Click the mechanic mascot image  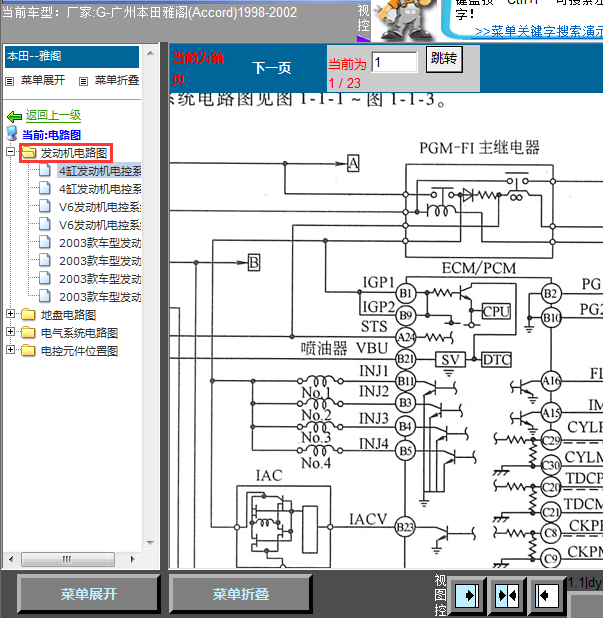click(404, 20)
